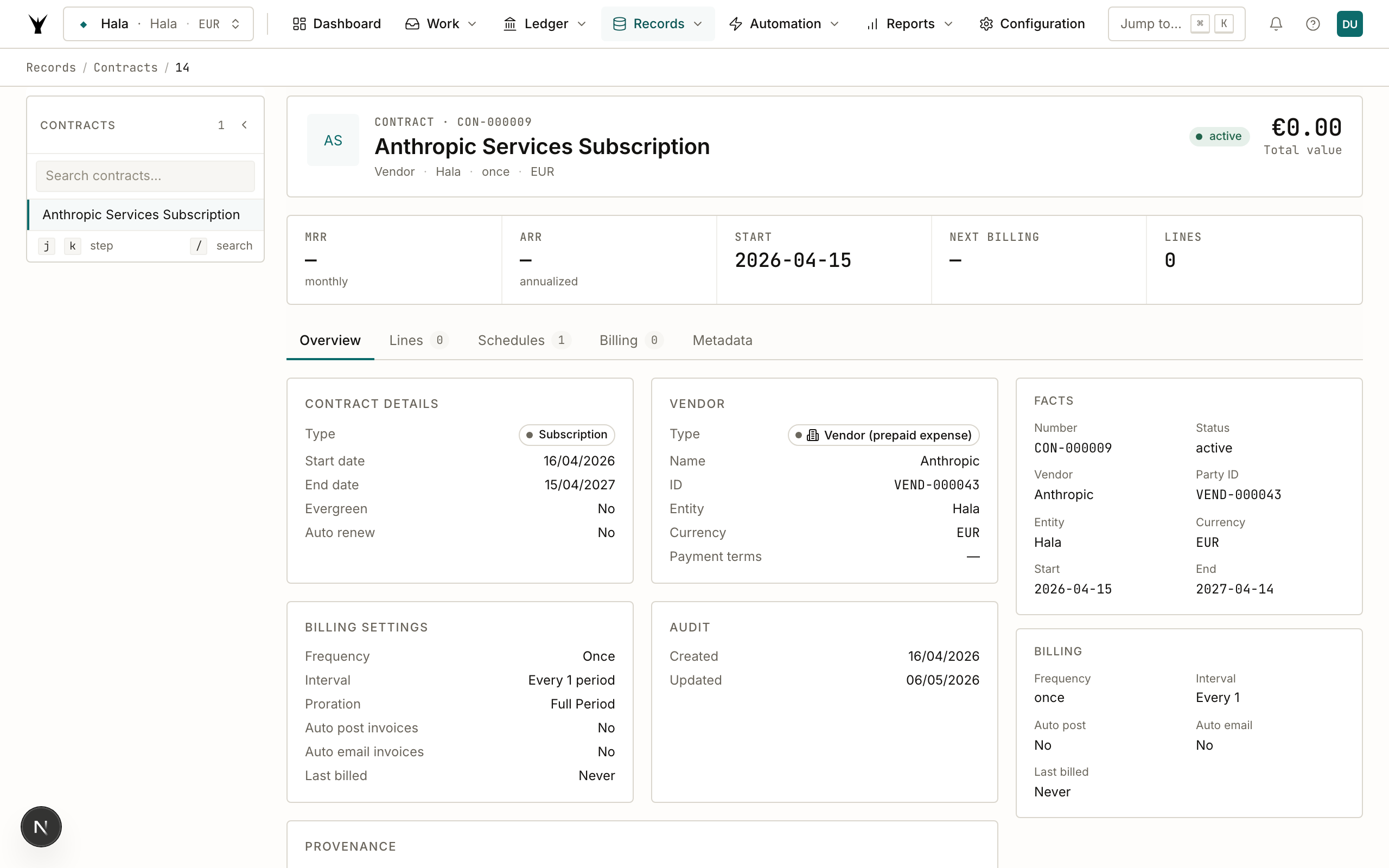Expand the Automation menu chevron

[x=834, y=23]
